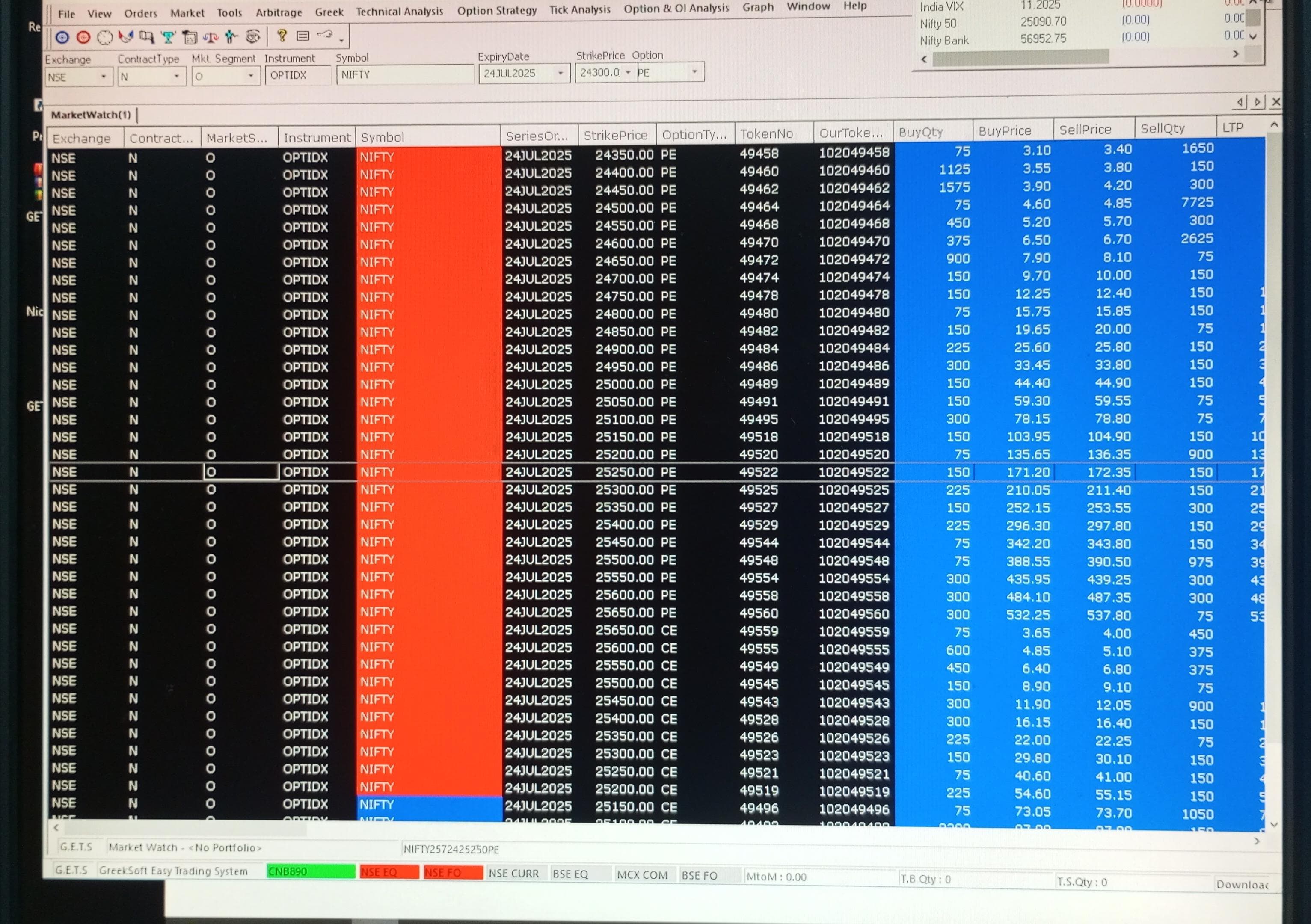
Task: Click inside the Symbol NIFTY input field
Action: coord(404,75)
